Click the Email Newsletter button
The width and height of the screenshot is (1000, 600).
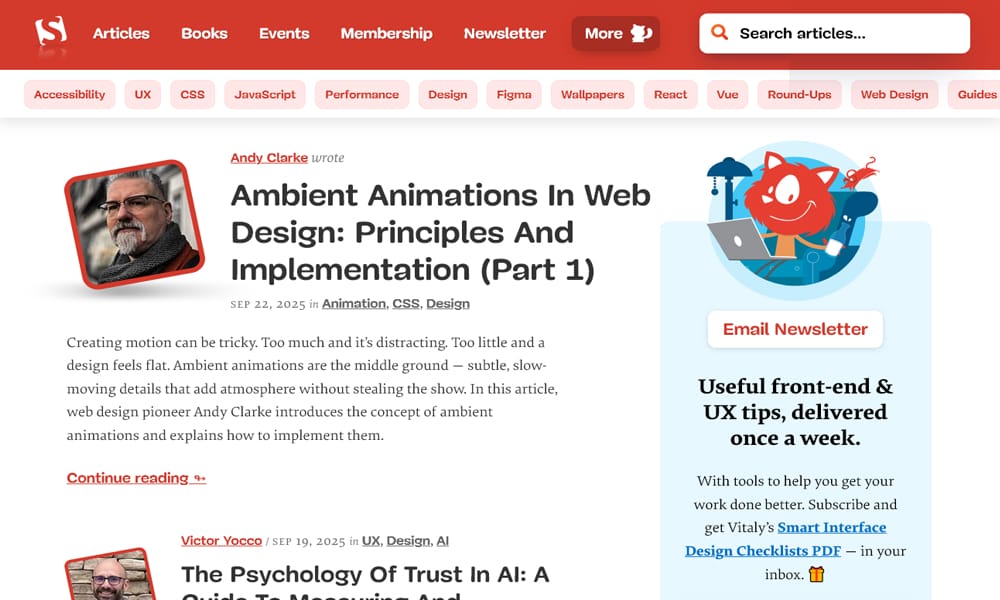click(x=795, y=330)
